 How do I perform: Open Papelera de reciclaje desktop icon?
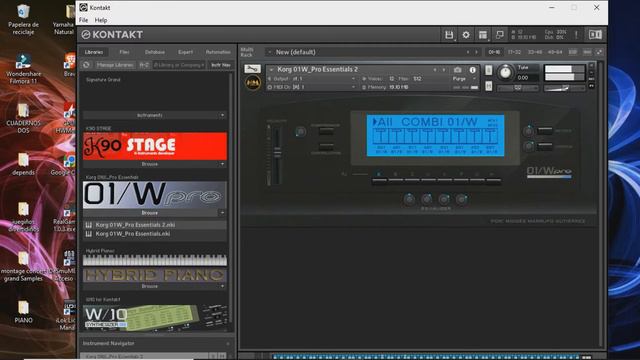[x=23, y=19]
